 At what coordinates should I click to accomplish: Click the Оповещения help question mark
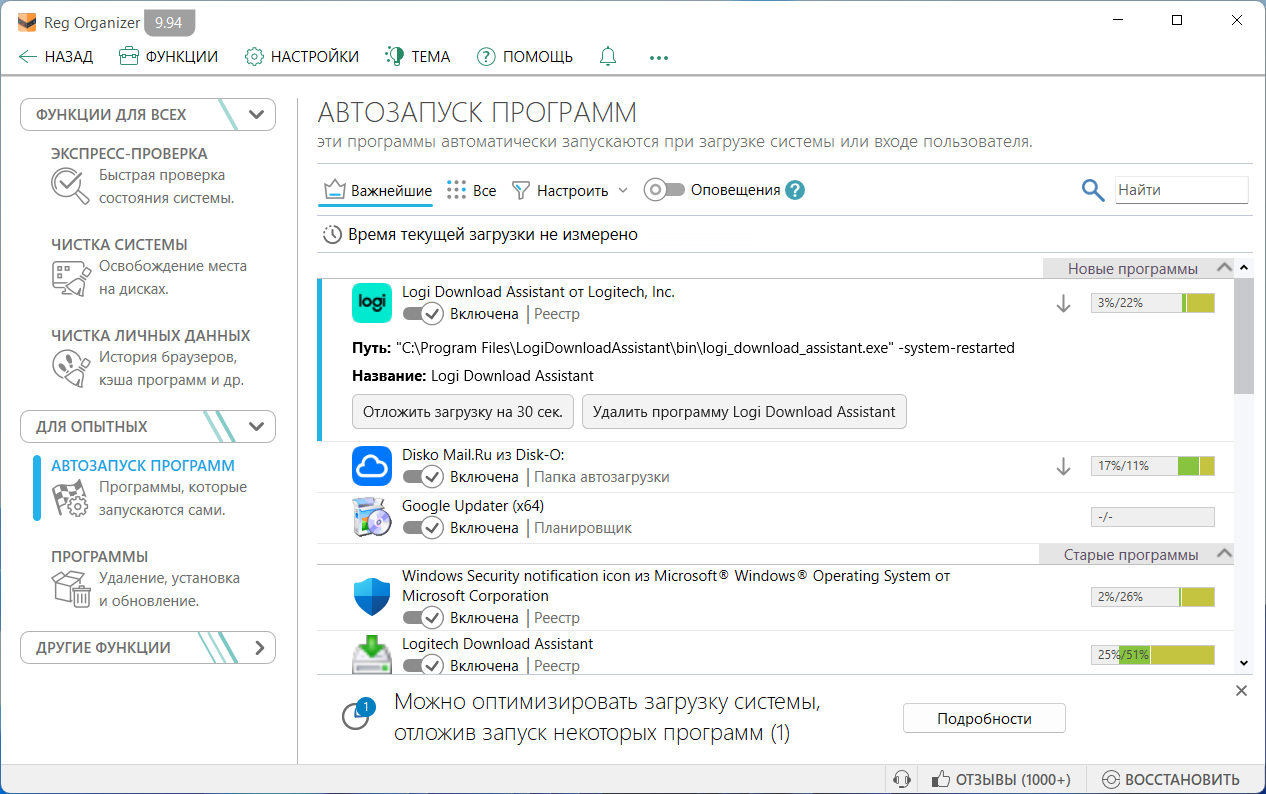tap(795, 190)
